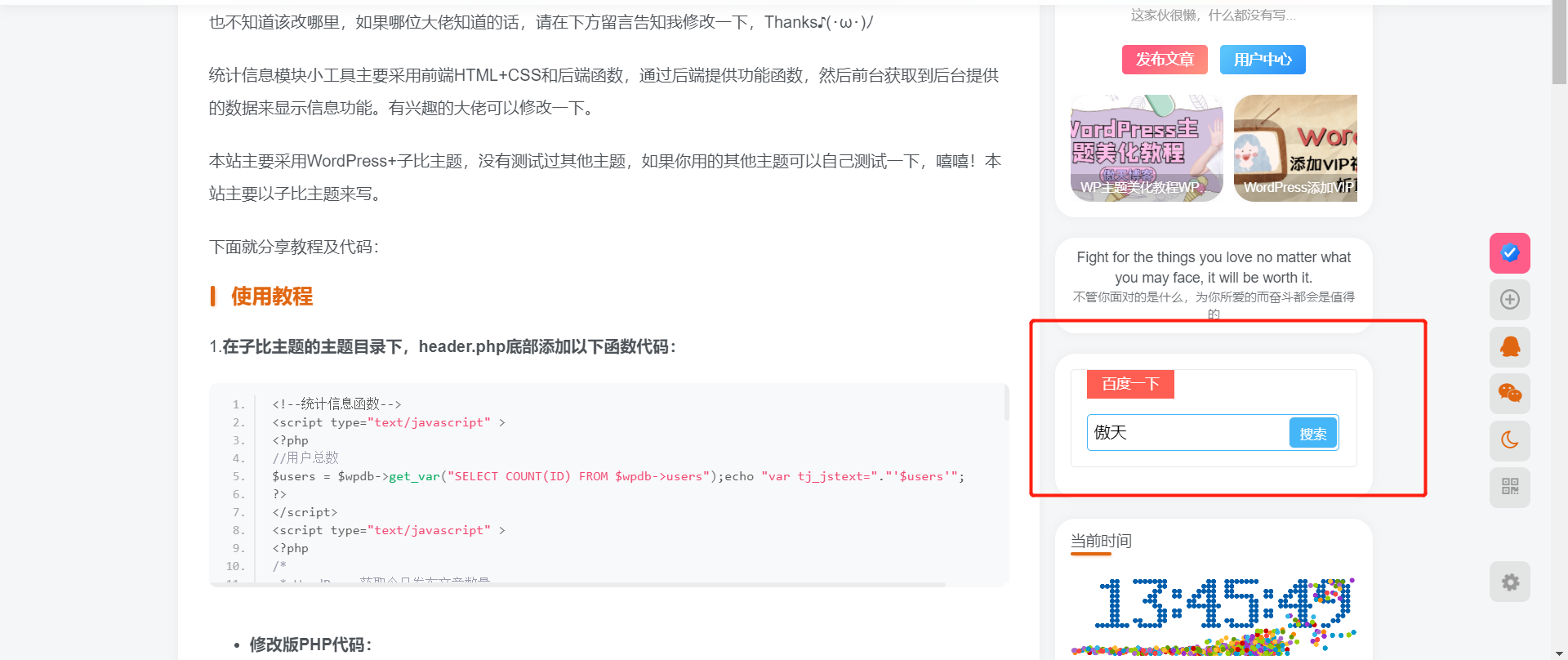
Task: Open 用户中心 user center button
Action: click(1262, 60)
